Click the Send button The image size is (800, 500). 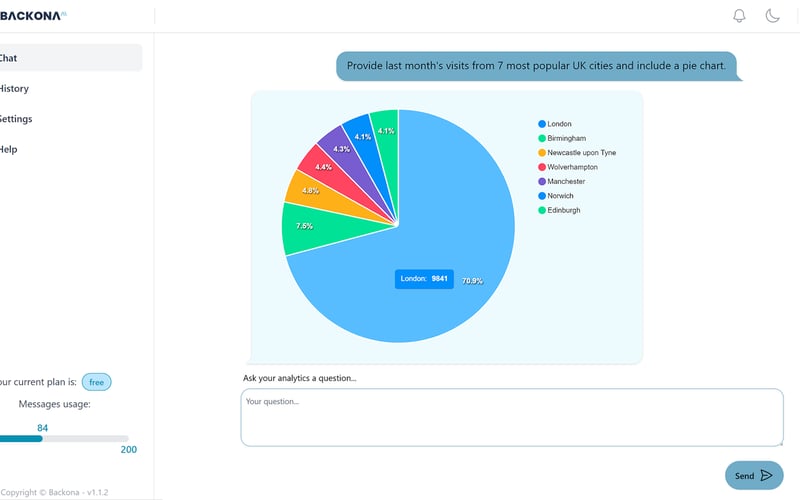point(754,476)
